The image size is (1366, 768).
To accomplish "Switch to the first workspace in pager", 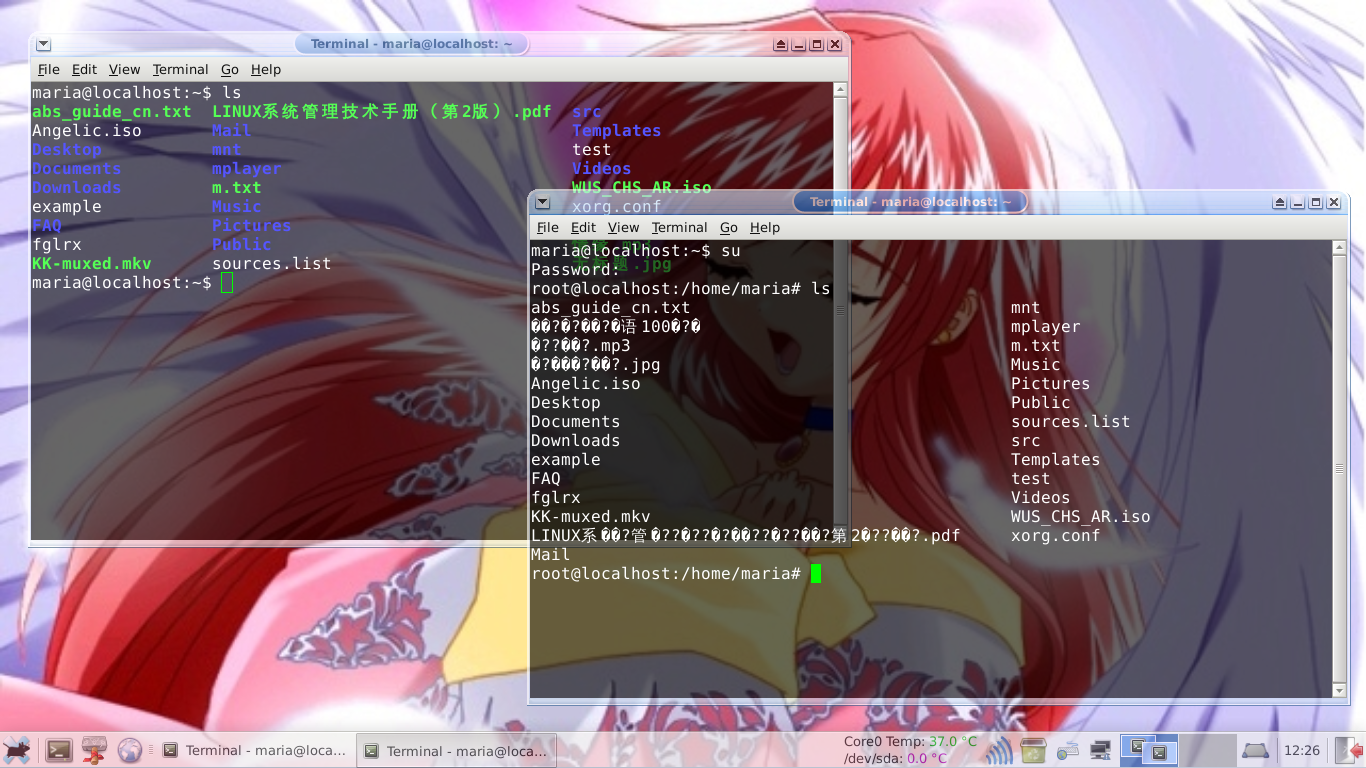I will click(1150, 749).
